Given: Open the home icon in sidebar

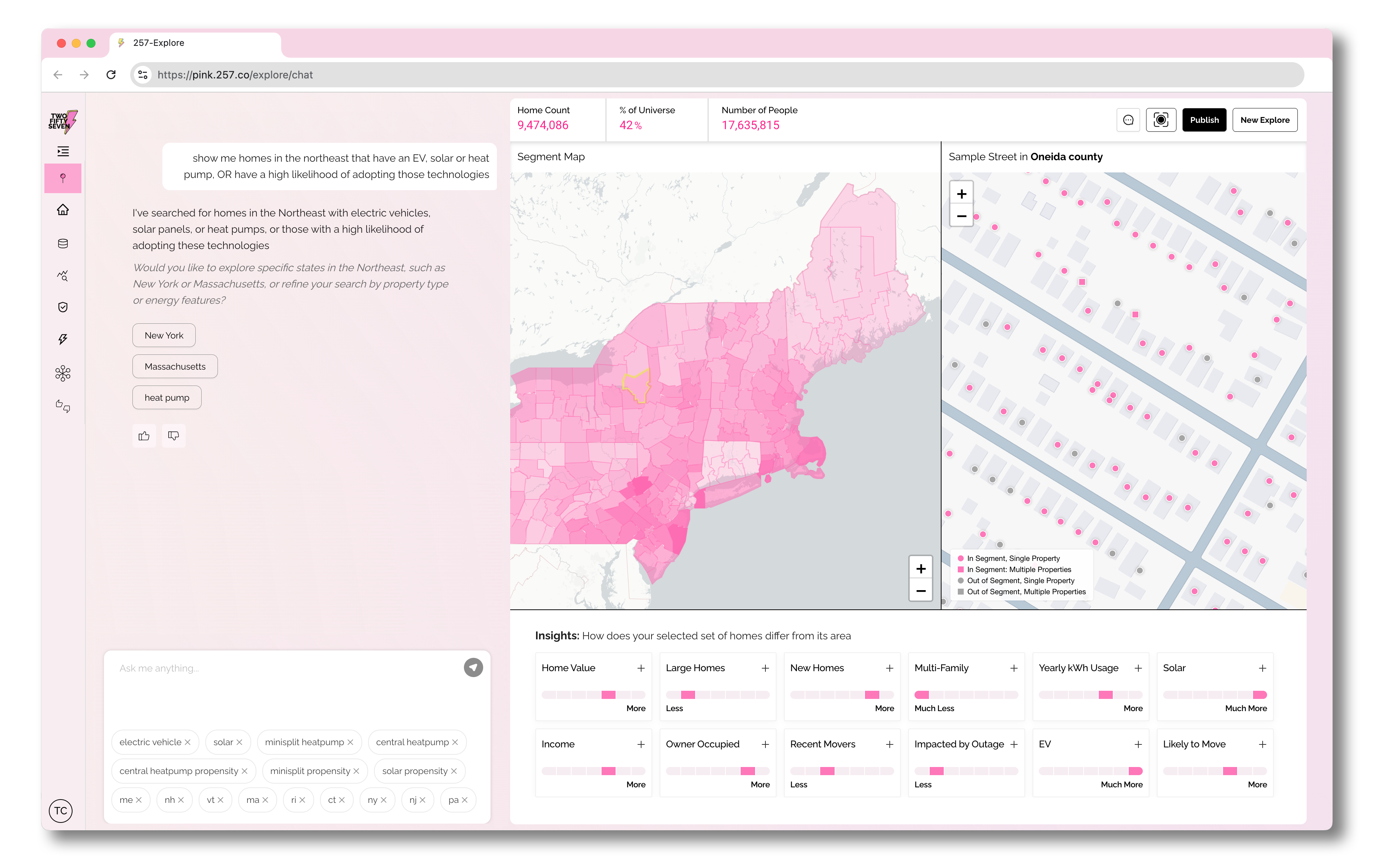Looking at the screenshot, I should tap(63, 210).
